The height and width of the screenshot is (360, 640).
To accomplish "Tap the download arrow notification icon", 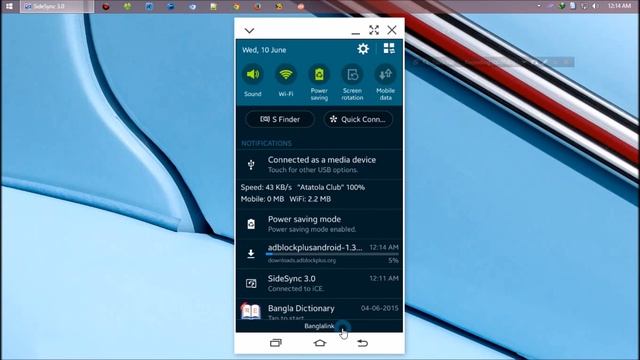I will [251, 253].
